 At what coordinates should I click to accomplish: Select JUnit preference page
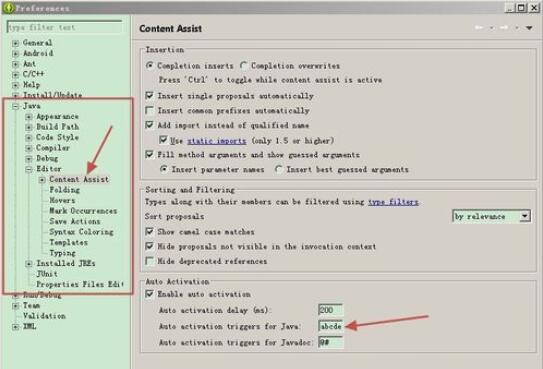pyautogui.click(x=47, y=273)
